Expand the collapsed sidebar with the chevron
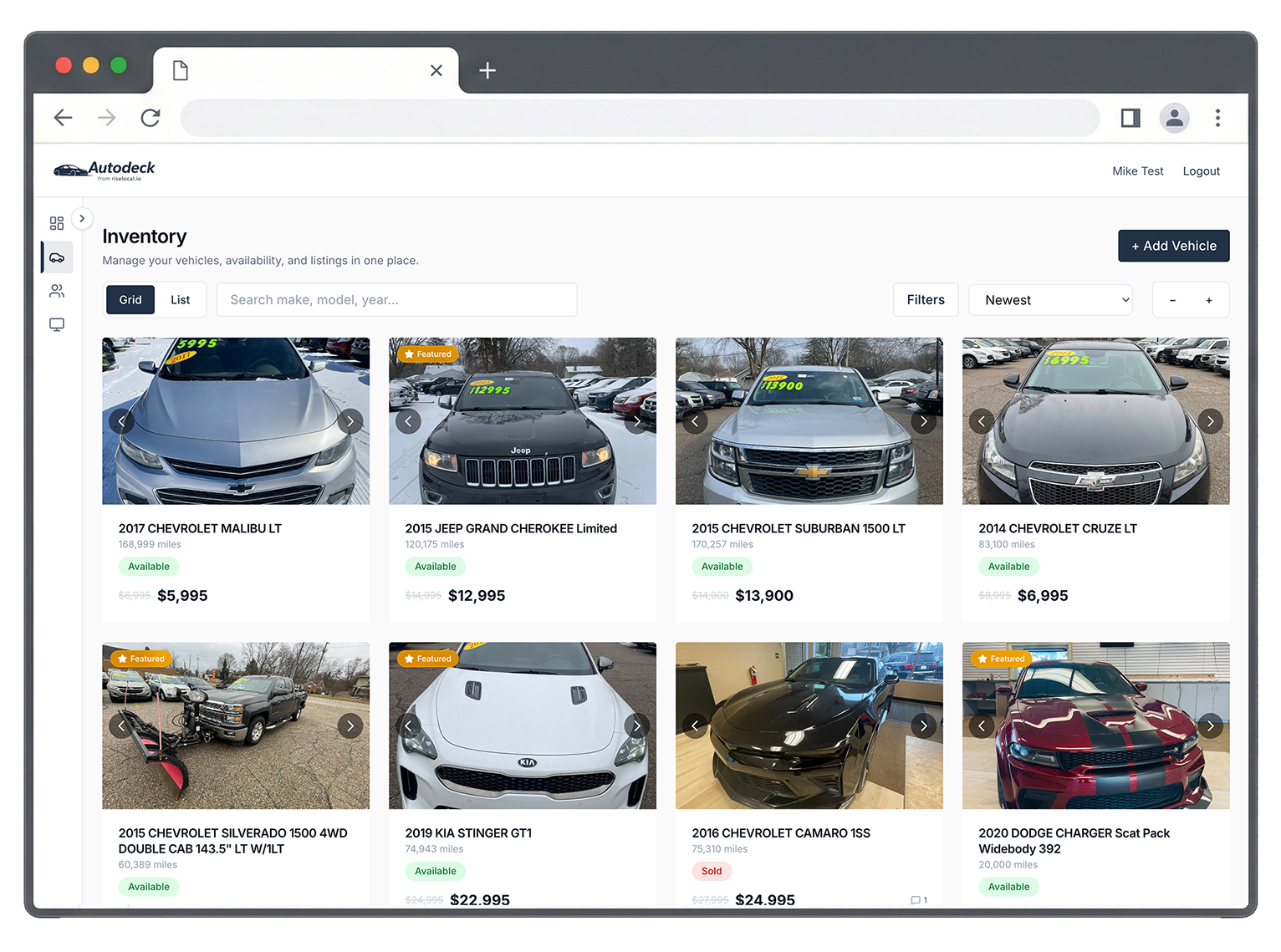This screenshot has height=952, width=1281. click(x=82, y=217)
